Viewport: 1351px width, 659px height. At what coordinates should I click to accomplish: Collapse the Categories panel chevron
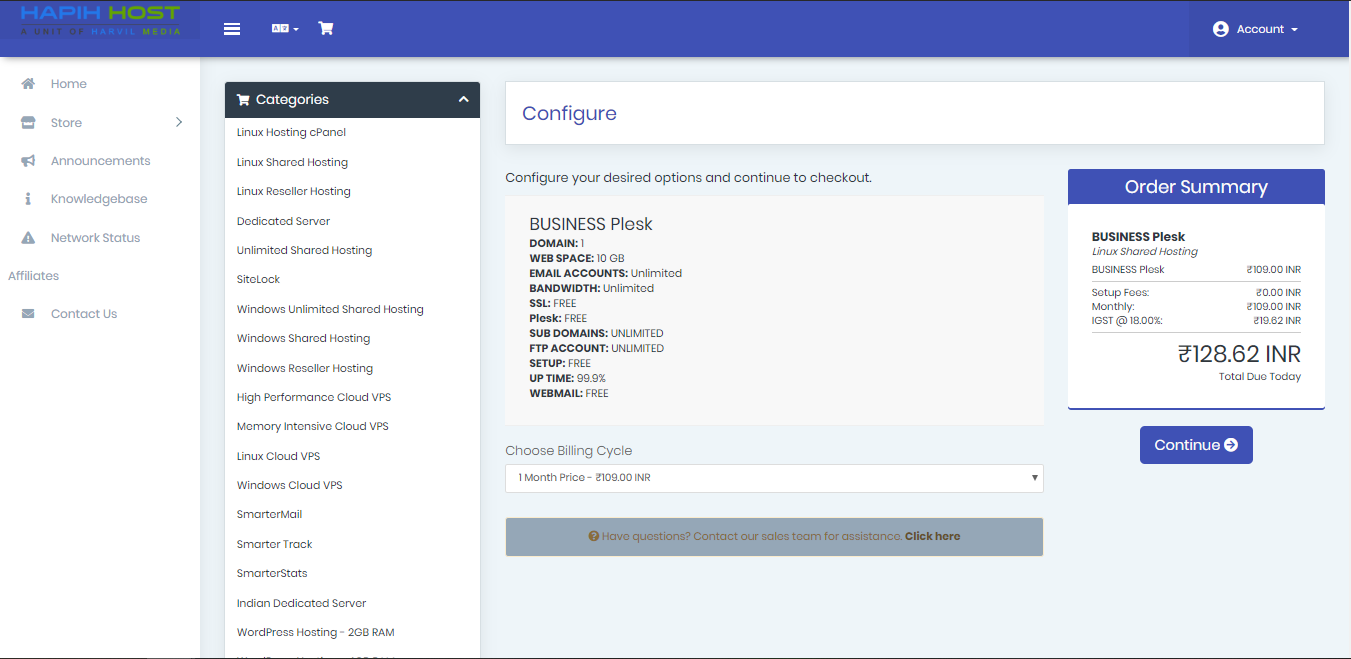(463, 99)
